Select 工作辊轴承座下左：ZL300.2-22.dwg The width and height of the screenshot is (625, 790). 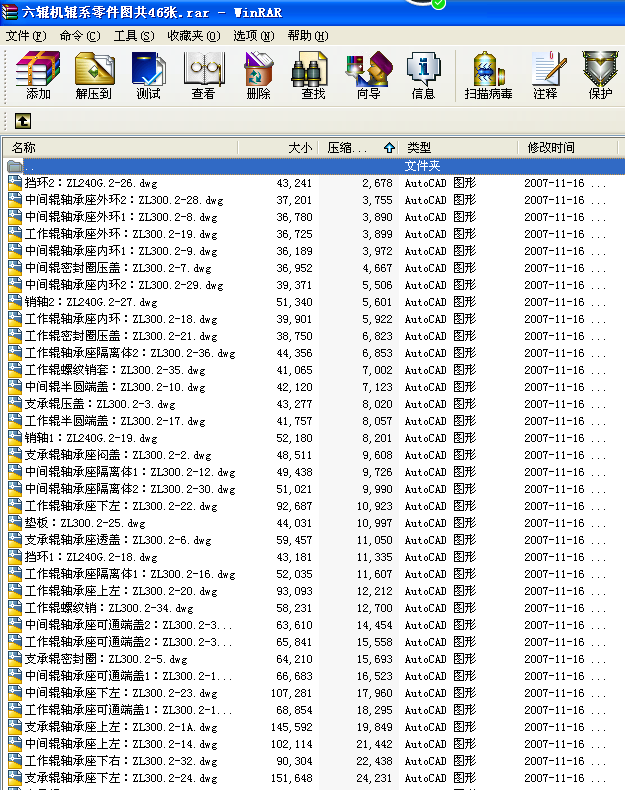click(x=121, y=506)
